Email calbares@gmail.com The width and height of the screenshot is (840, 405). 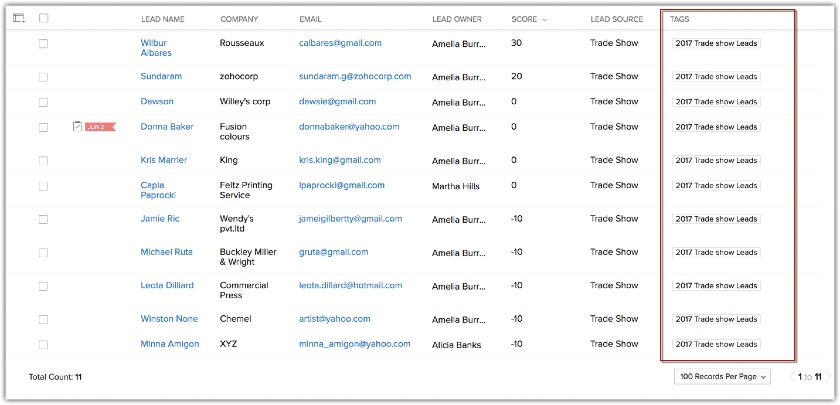[340, 43]
